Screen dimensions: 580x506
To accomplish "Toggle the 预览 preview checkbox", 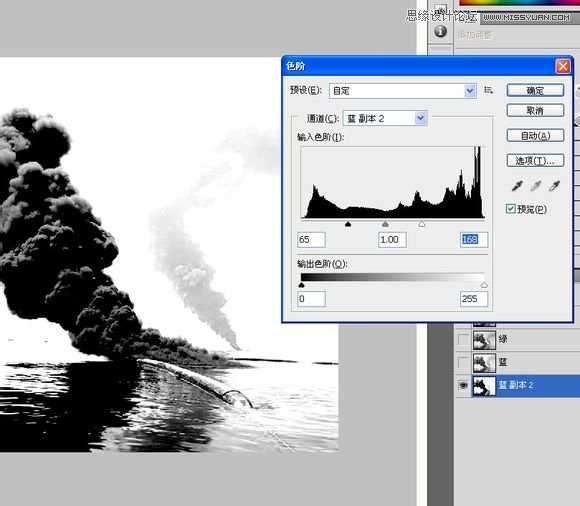I will 510,209.
